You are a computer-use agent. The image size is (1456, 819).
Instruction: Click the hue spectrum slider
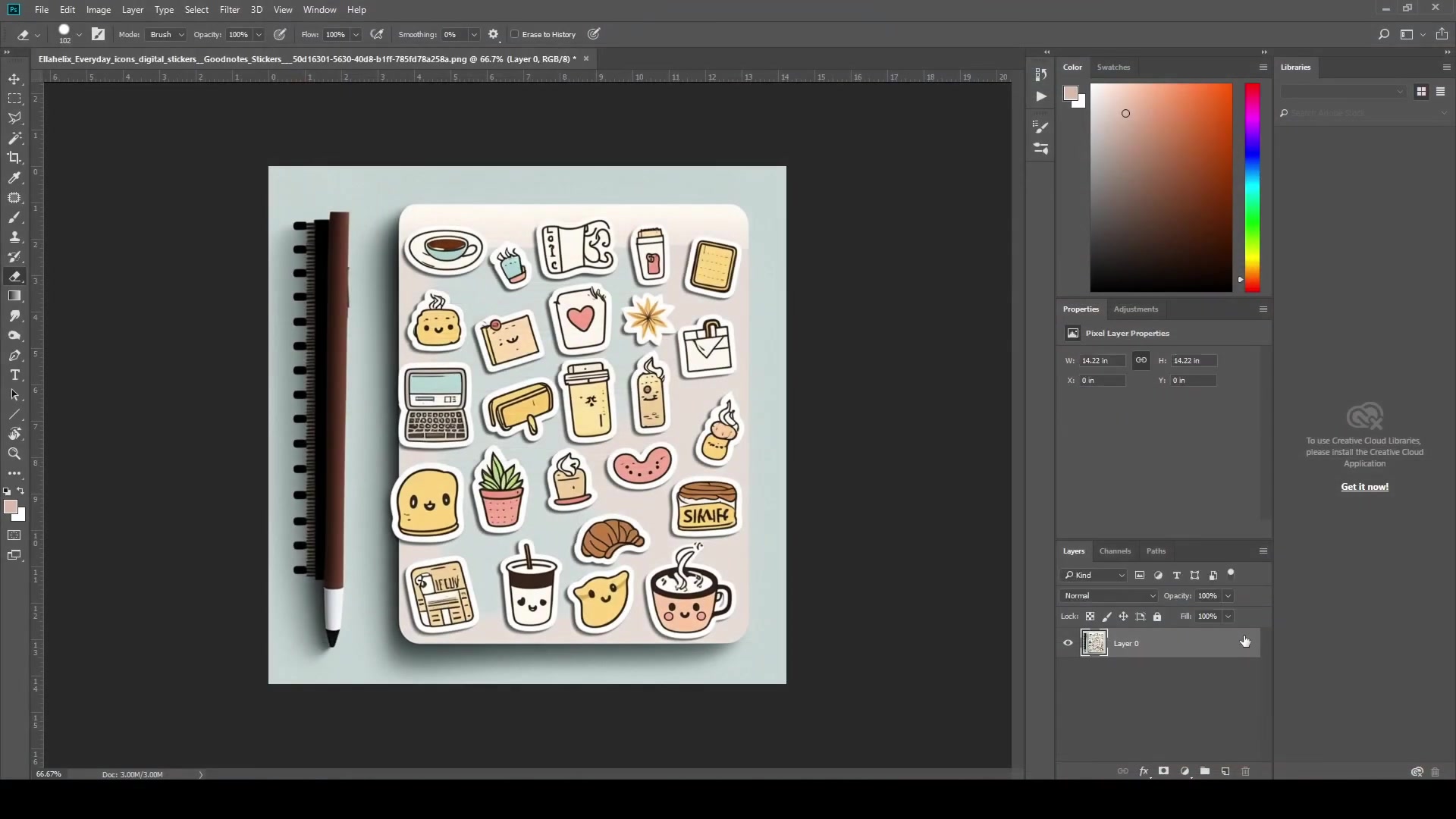click(1252, 187)
